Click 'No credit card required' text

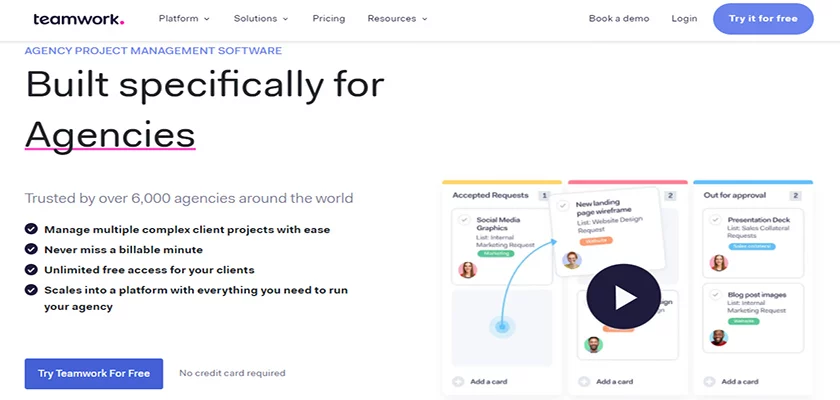coord(232,373)
